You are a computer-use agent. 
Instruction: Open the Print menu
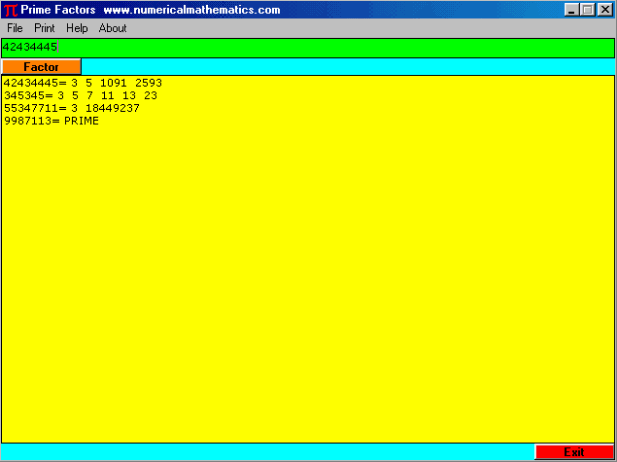point(44,28)
